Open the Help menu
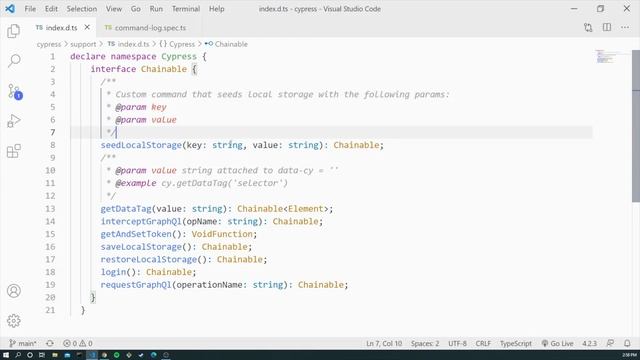 [x=217, y=9]
